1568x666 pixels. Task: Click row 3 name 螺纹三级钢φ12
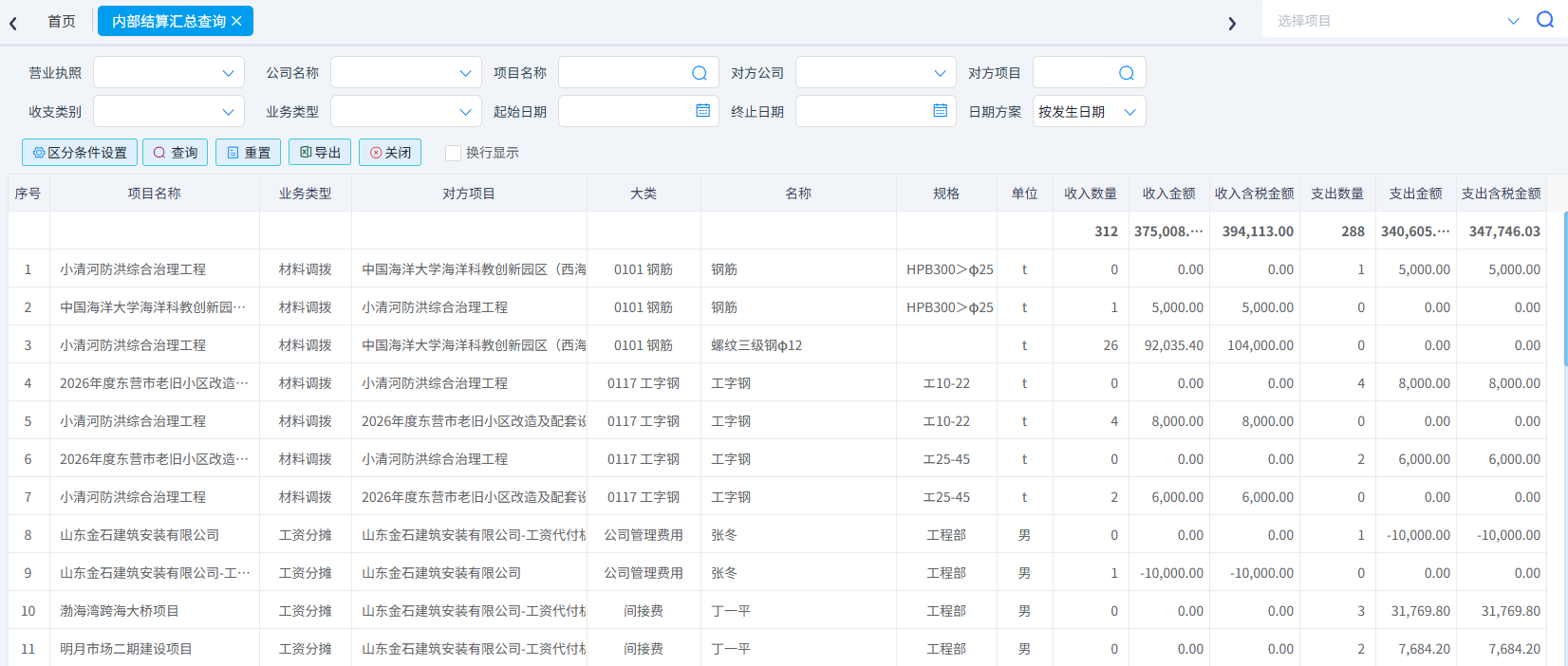coord(756,345)
